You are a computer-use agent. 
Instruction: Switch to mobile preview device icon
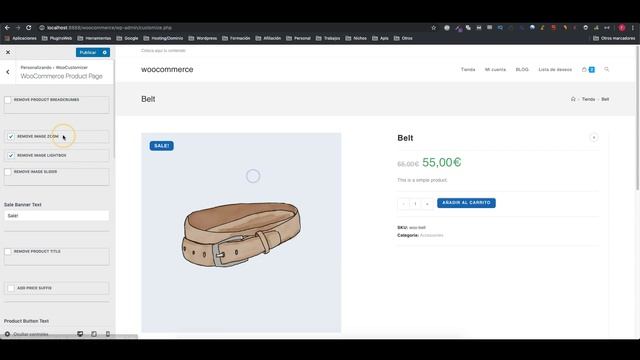[x=108, y=334]
